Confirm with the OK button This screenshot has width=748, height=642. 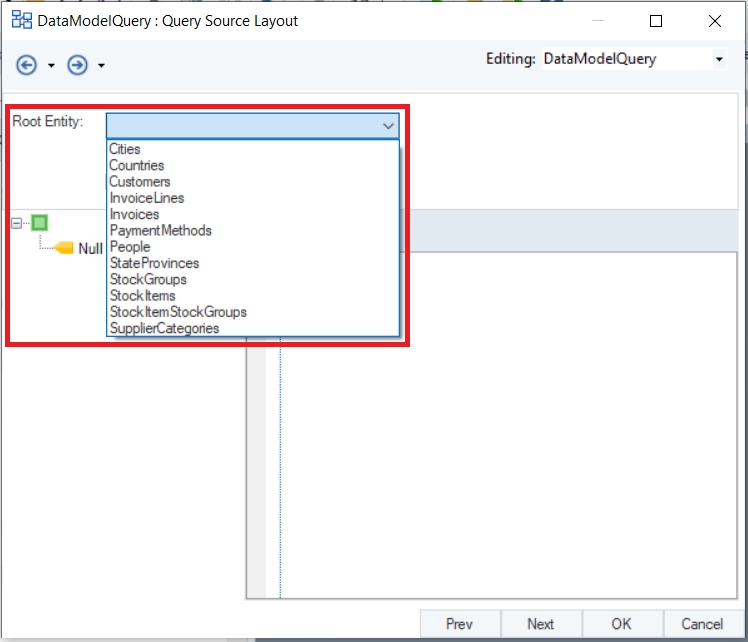coord(622,624)
